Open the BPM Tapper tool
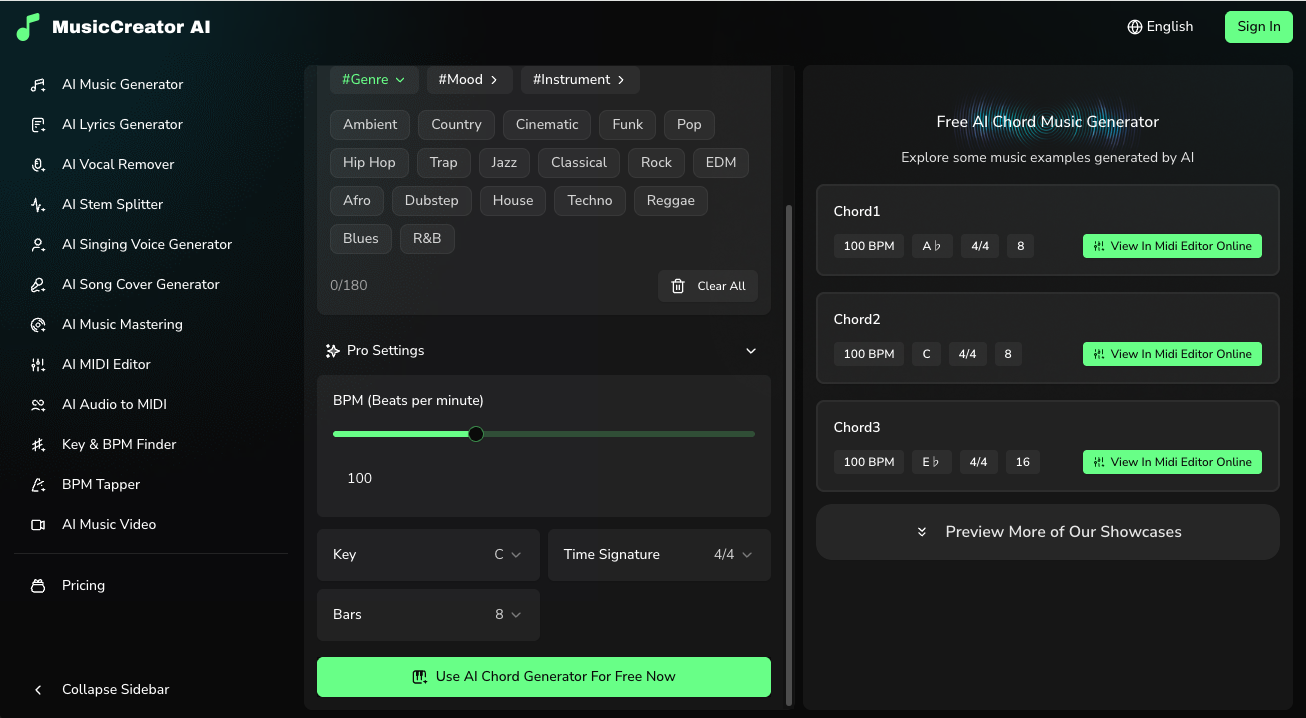1306x718 pixels. tap(100, 484)
